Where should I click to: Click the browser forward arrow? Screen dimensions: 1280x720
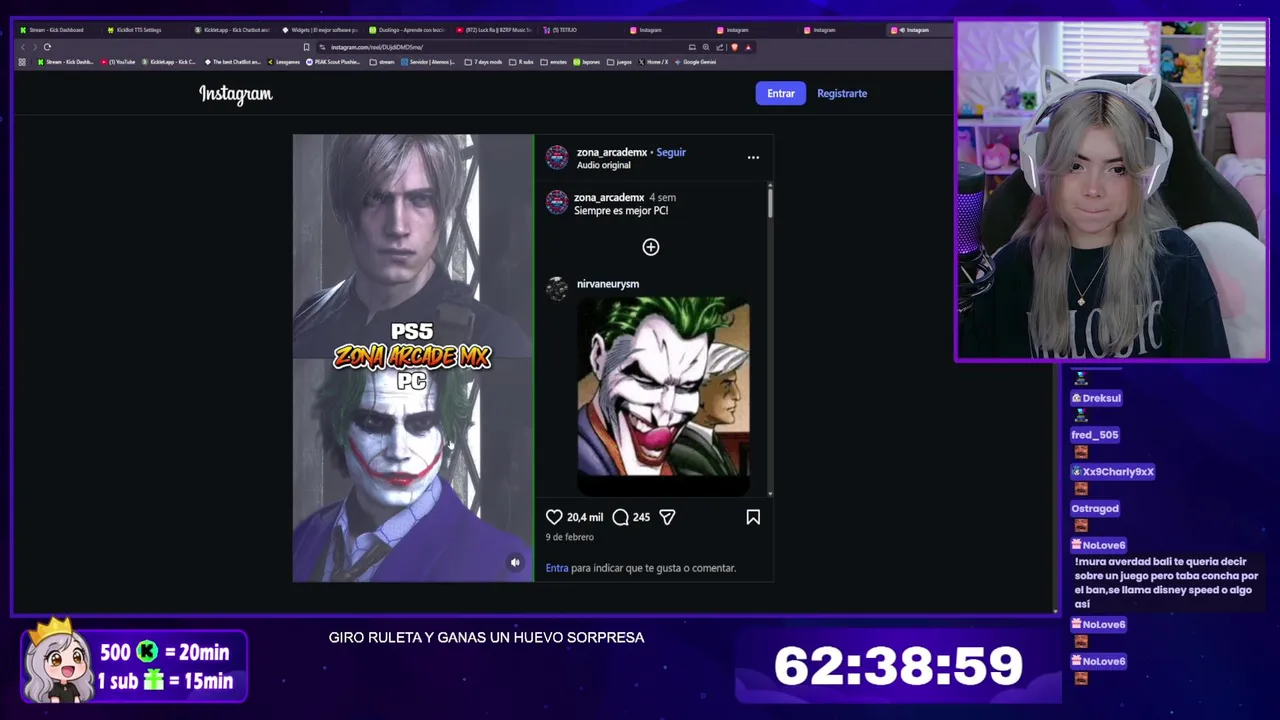(x=35, y=47)
